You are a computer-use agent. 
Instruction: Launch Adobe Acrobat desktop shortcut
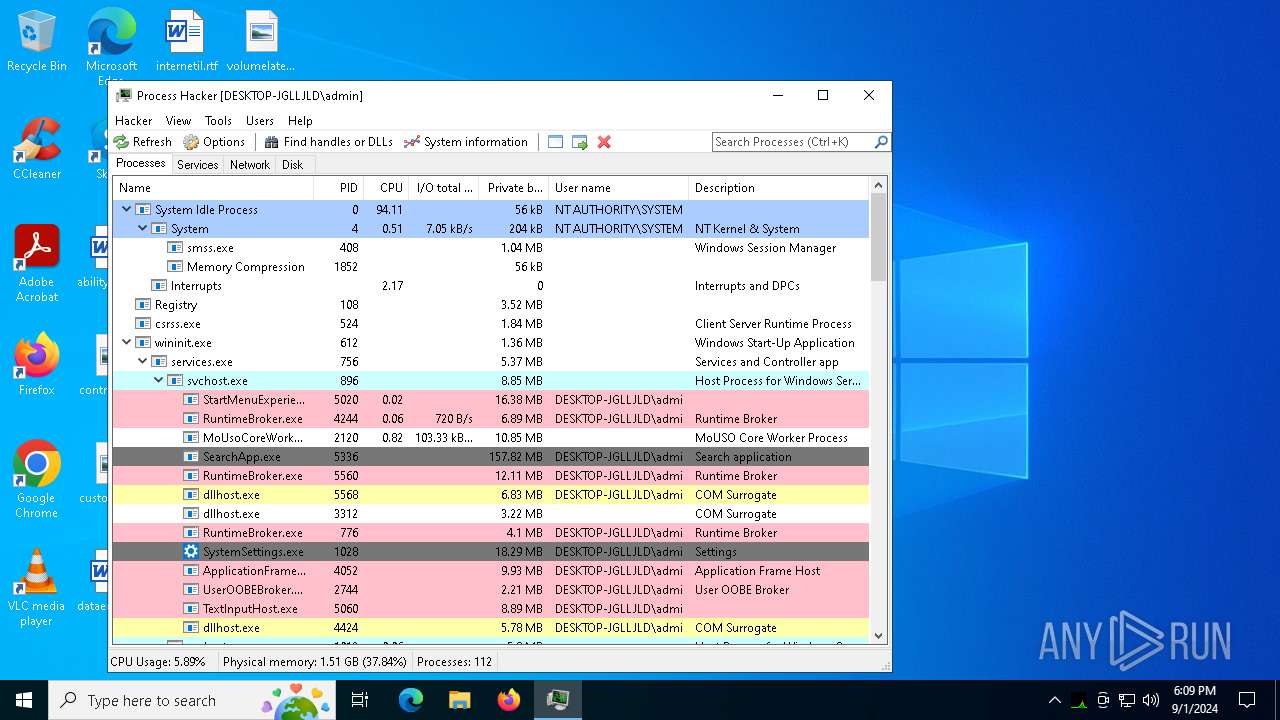click(37, 264)
